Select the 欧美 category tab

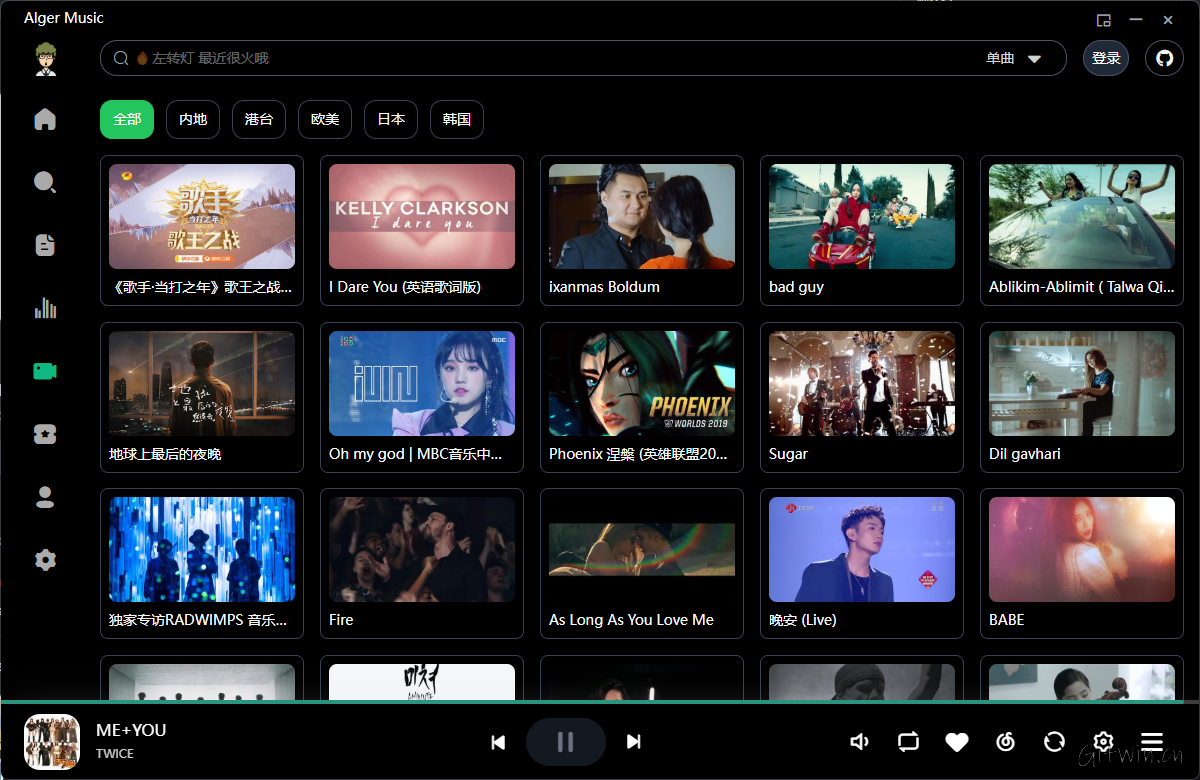(x=325, y=119)
